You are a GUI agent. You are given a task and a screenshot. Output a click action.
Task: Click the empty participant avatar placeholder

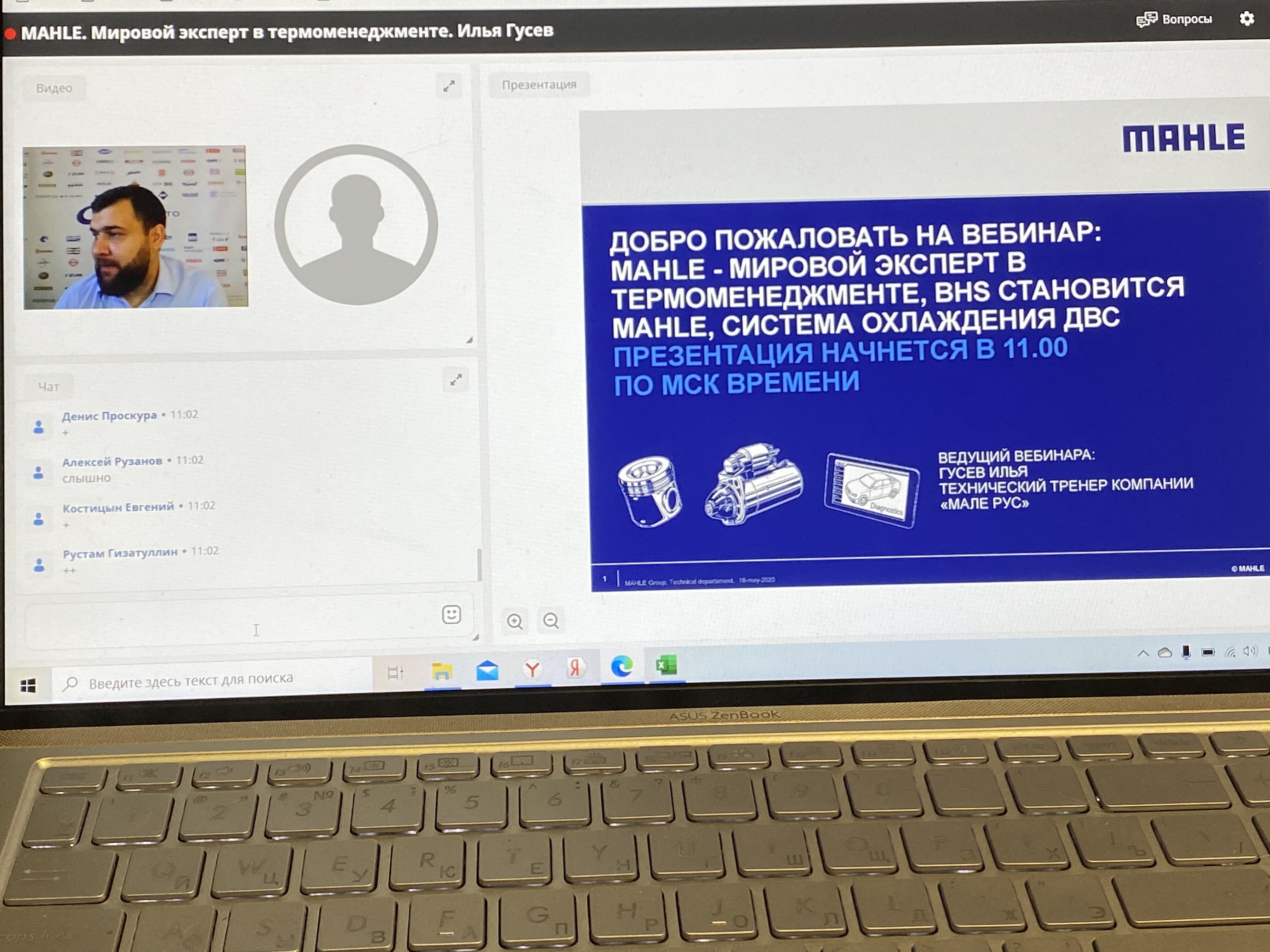click(356, 225)
